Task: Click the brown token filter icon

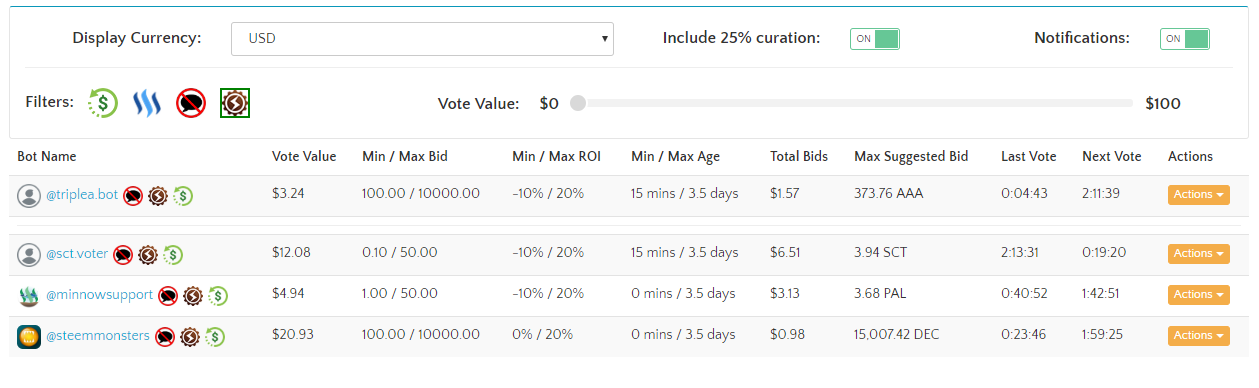Action: (x=235, y=102)
